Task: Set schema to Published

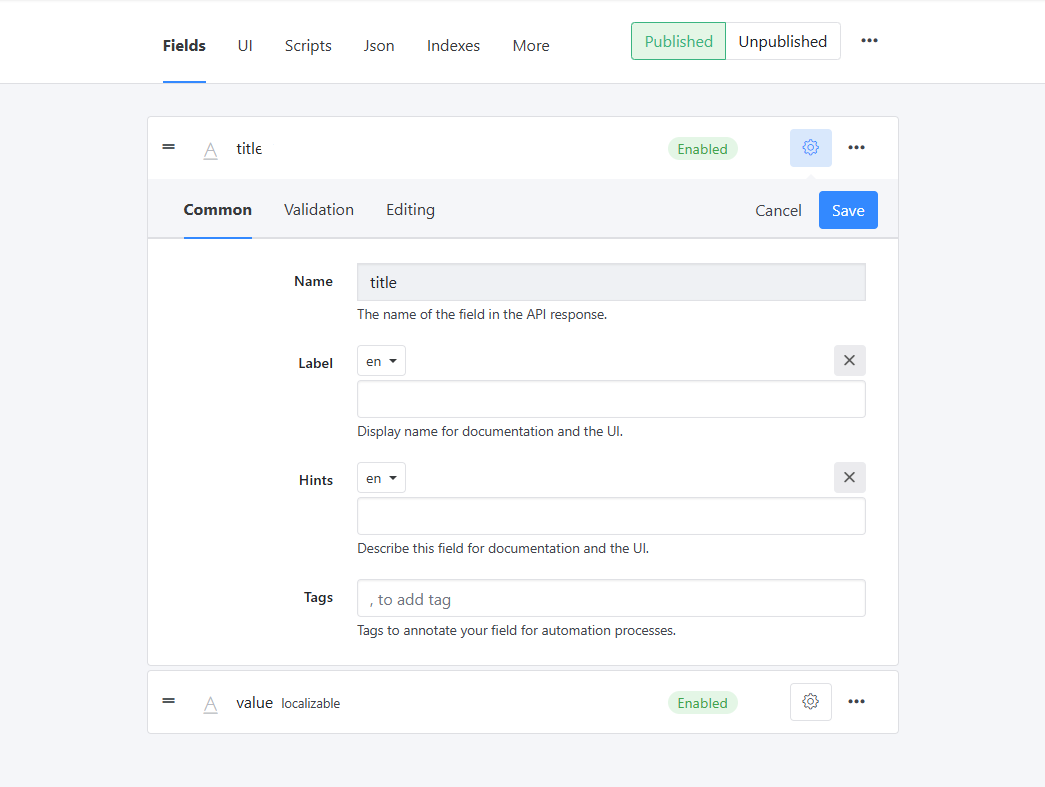Action: coord(678,41)
